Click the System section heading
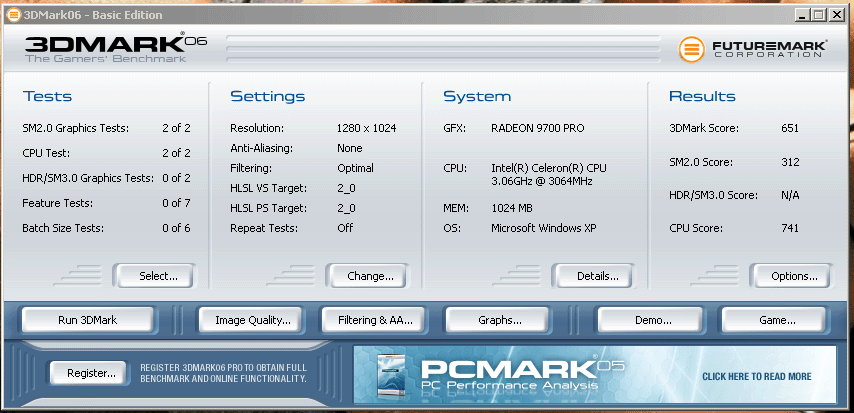 point(477,96)
